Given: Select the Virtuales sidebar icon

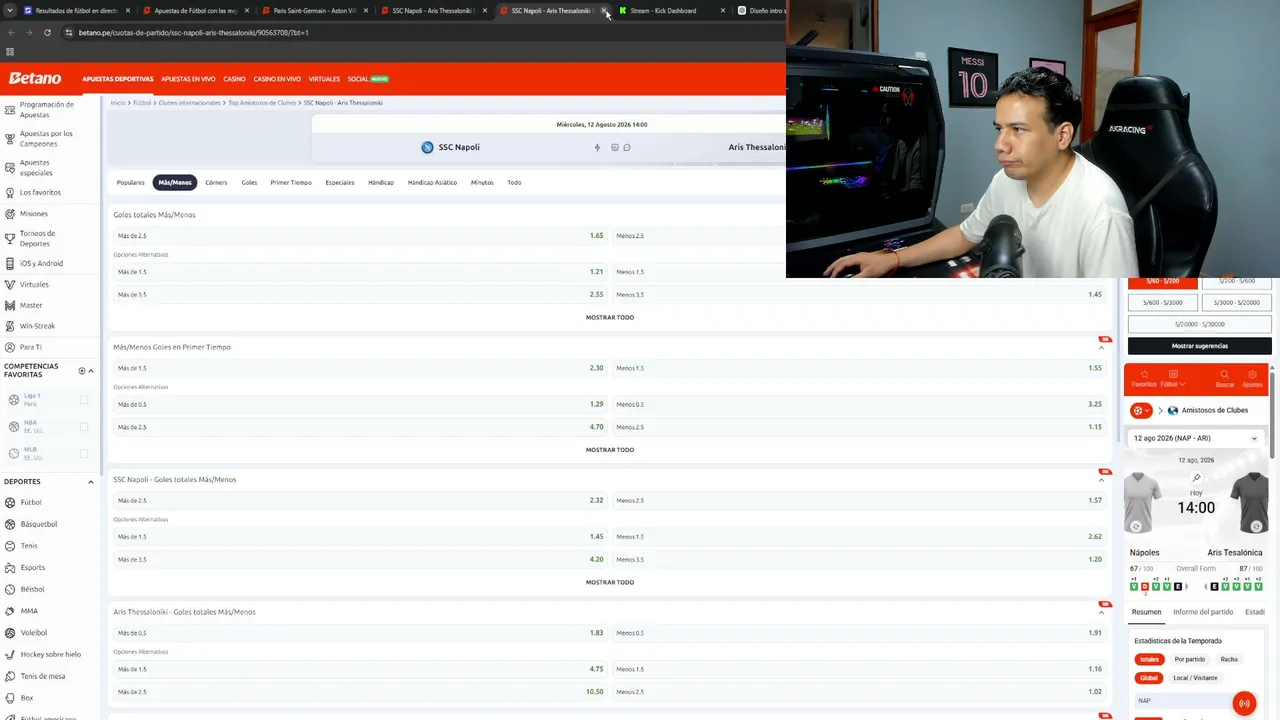Looking at the screenshot, I should [x=10, y=284].
